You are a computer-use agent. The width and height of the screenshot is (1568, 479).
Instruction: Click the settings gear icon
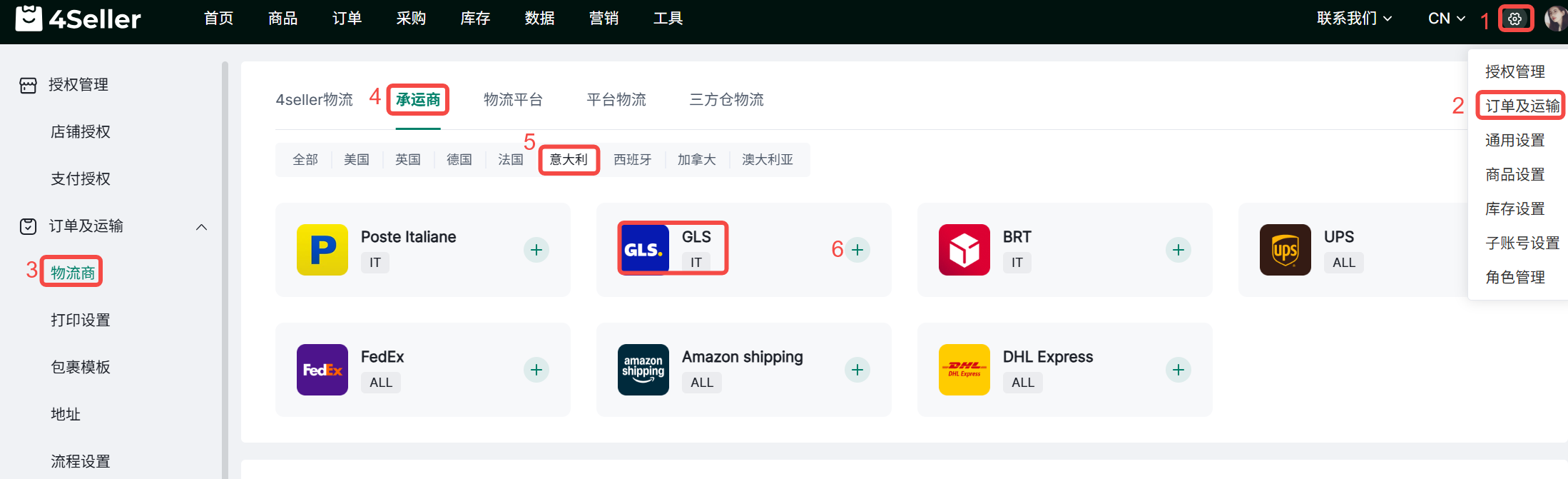pos(1514,19)
